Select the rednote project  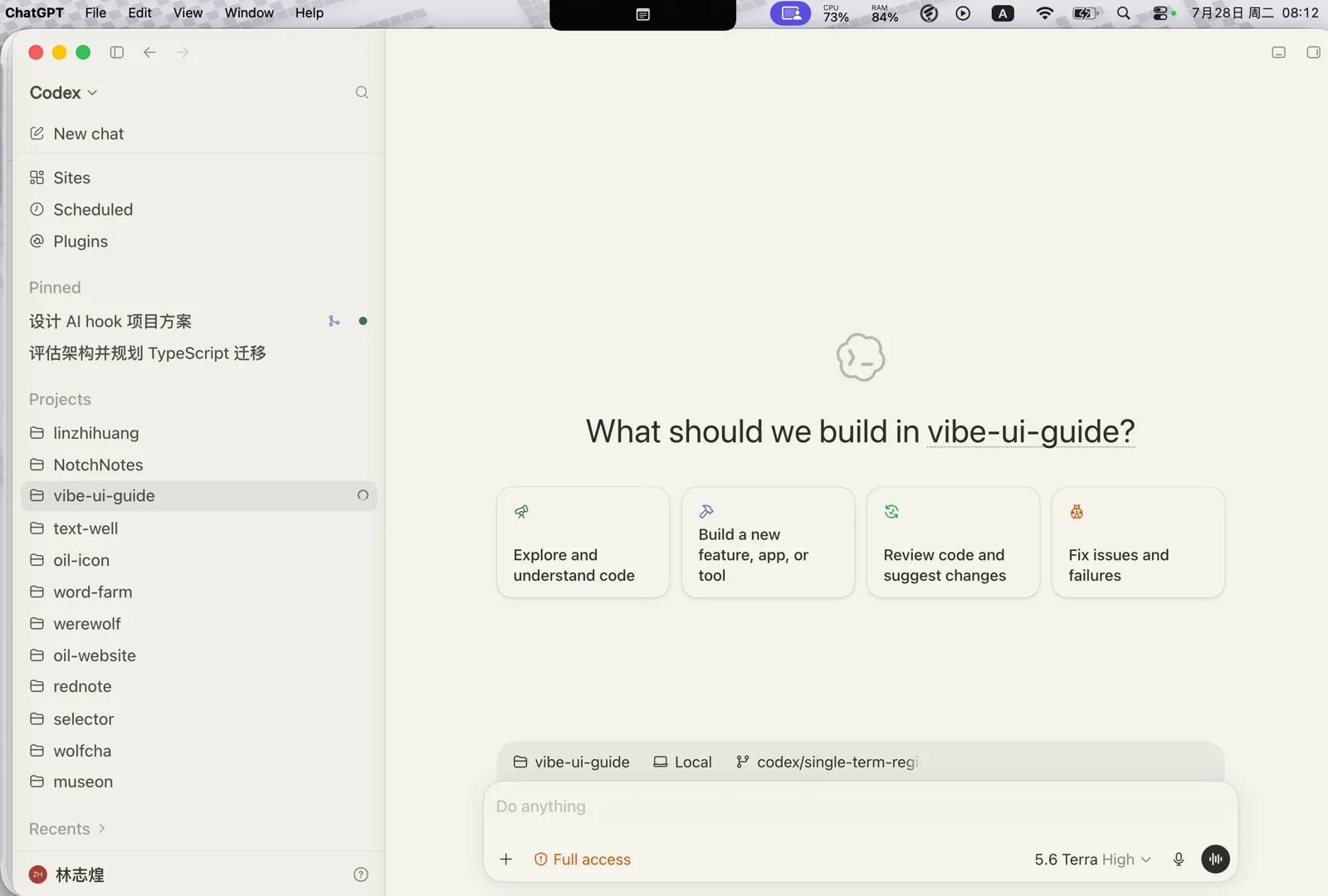coord(199,686)
